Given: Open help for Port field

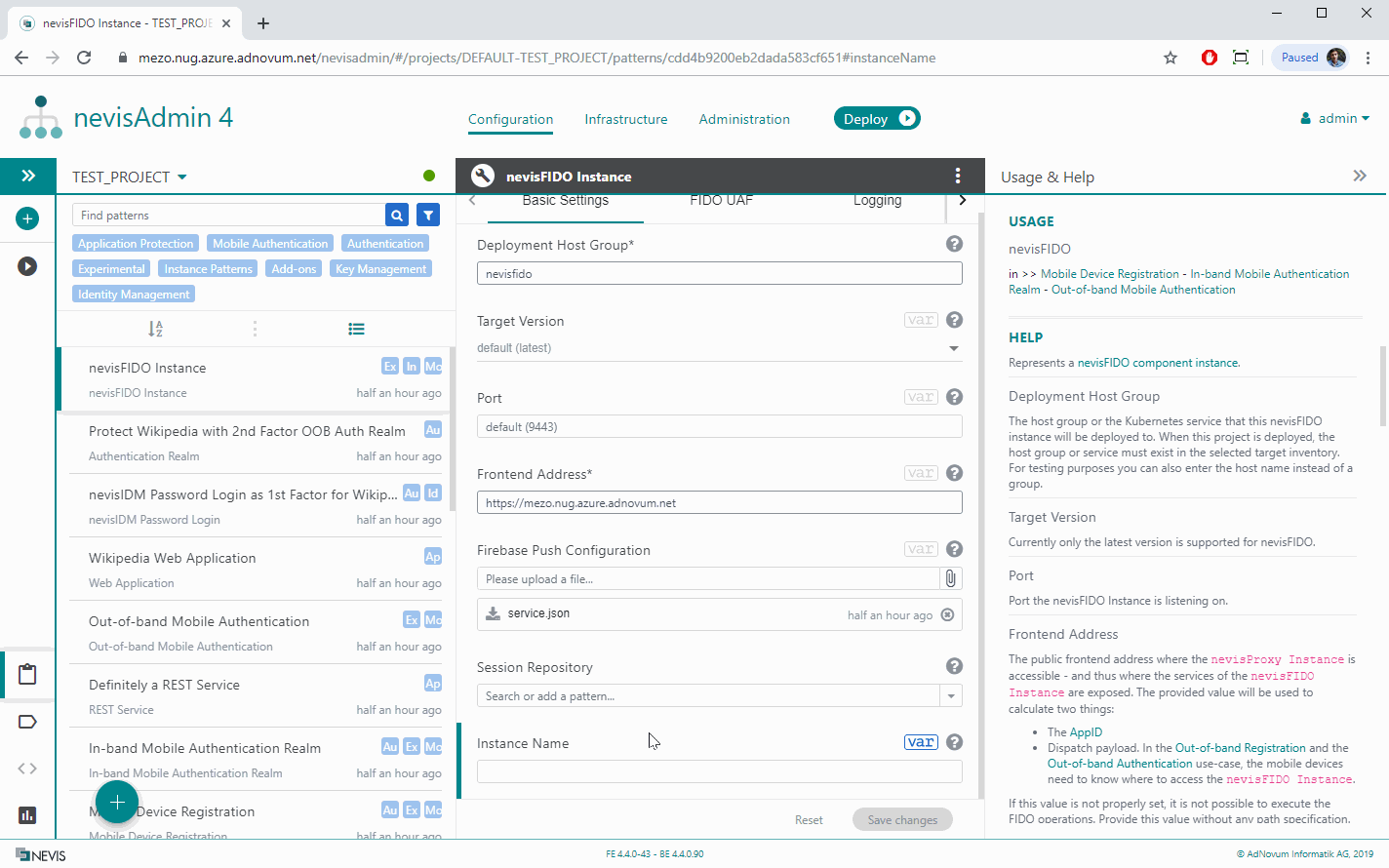Looking at the screenshot, I should click(955, 397).
